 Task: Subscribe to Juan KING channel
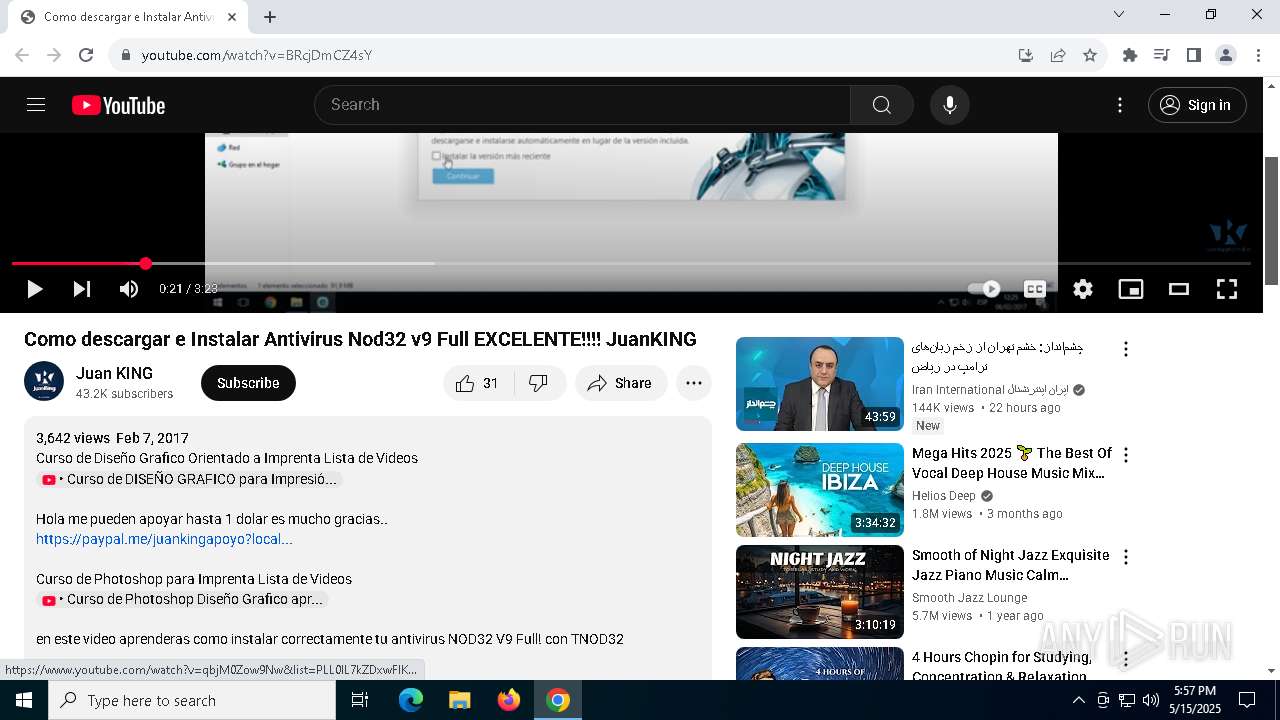pyautogui.click(x=248, y=383)
